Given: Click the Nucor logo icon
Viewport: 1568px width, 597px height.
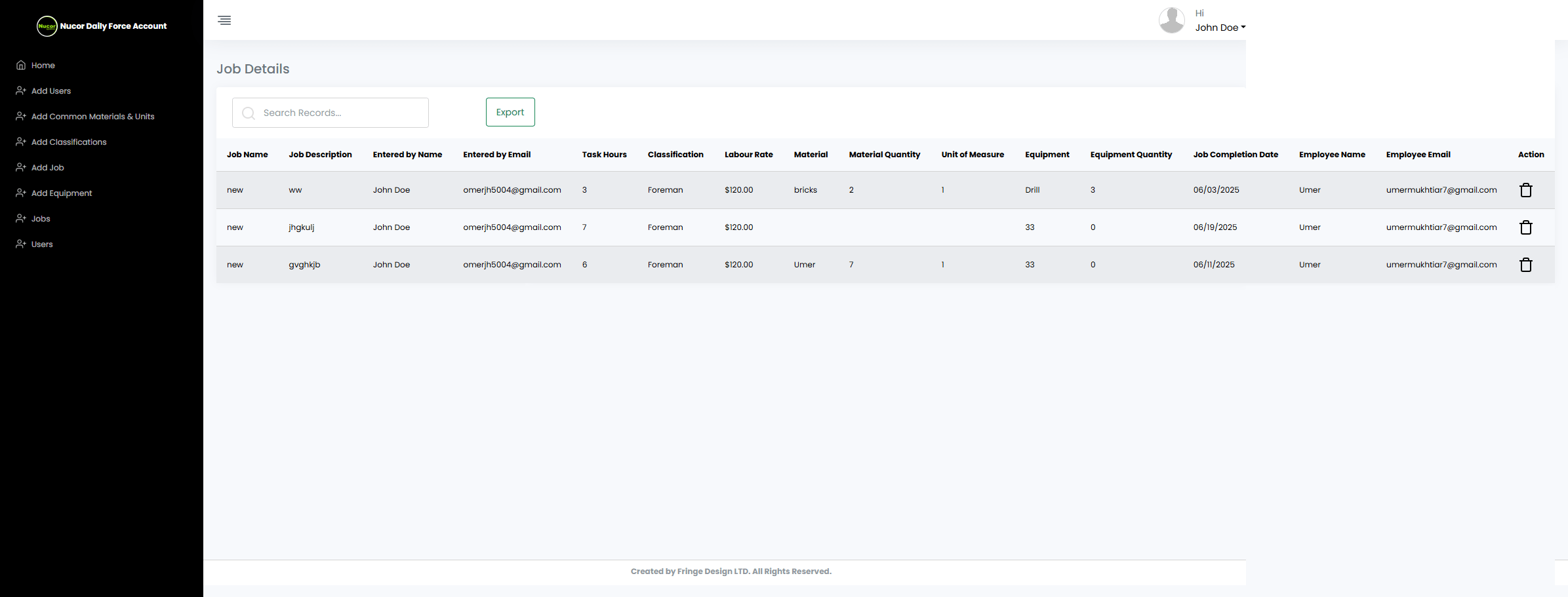Looking at the screenshot, I should click(47, 26).
